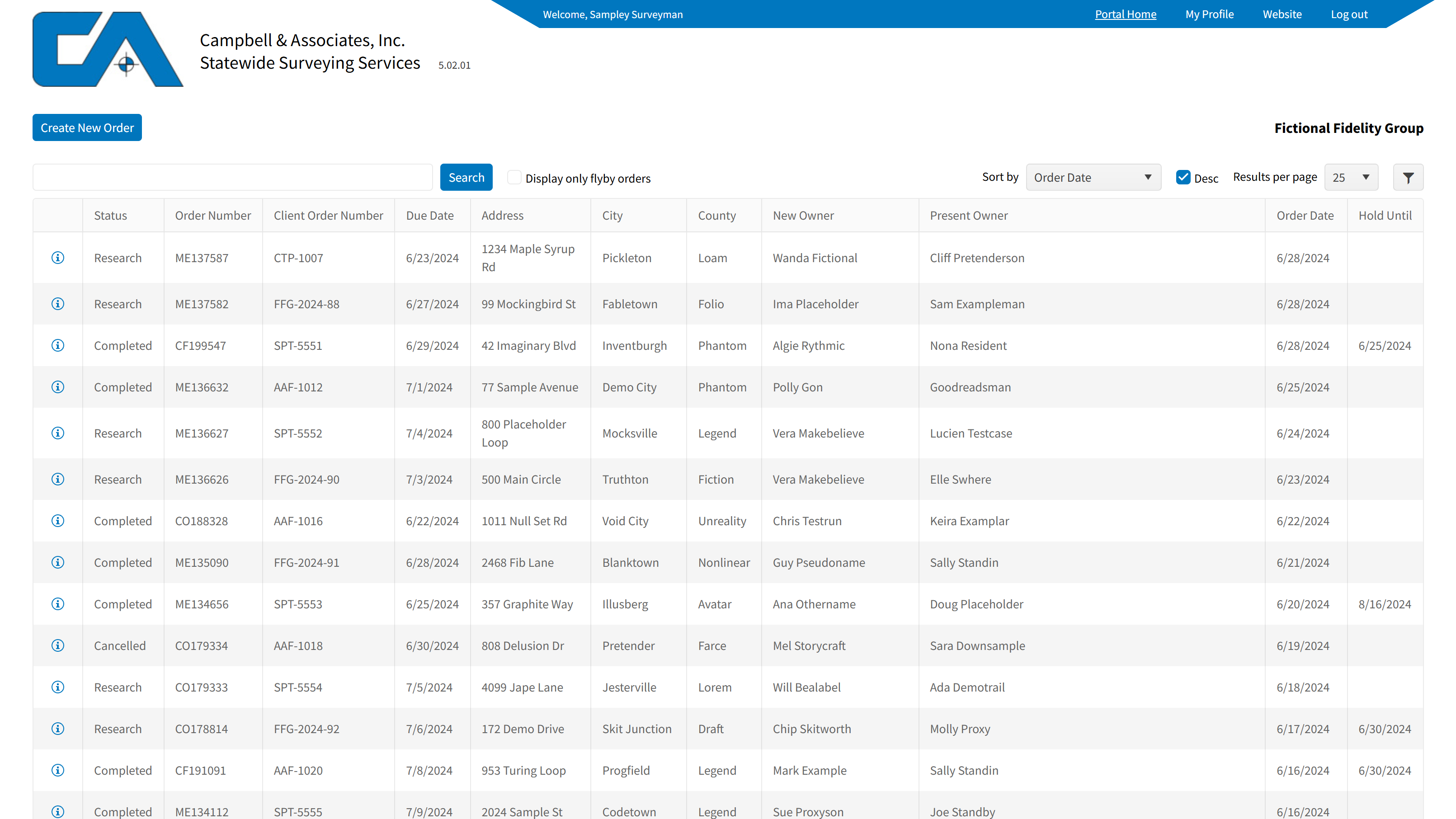
Task: Click the info icon for order ME137587
Action: point(58,258)
